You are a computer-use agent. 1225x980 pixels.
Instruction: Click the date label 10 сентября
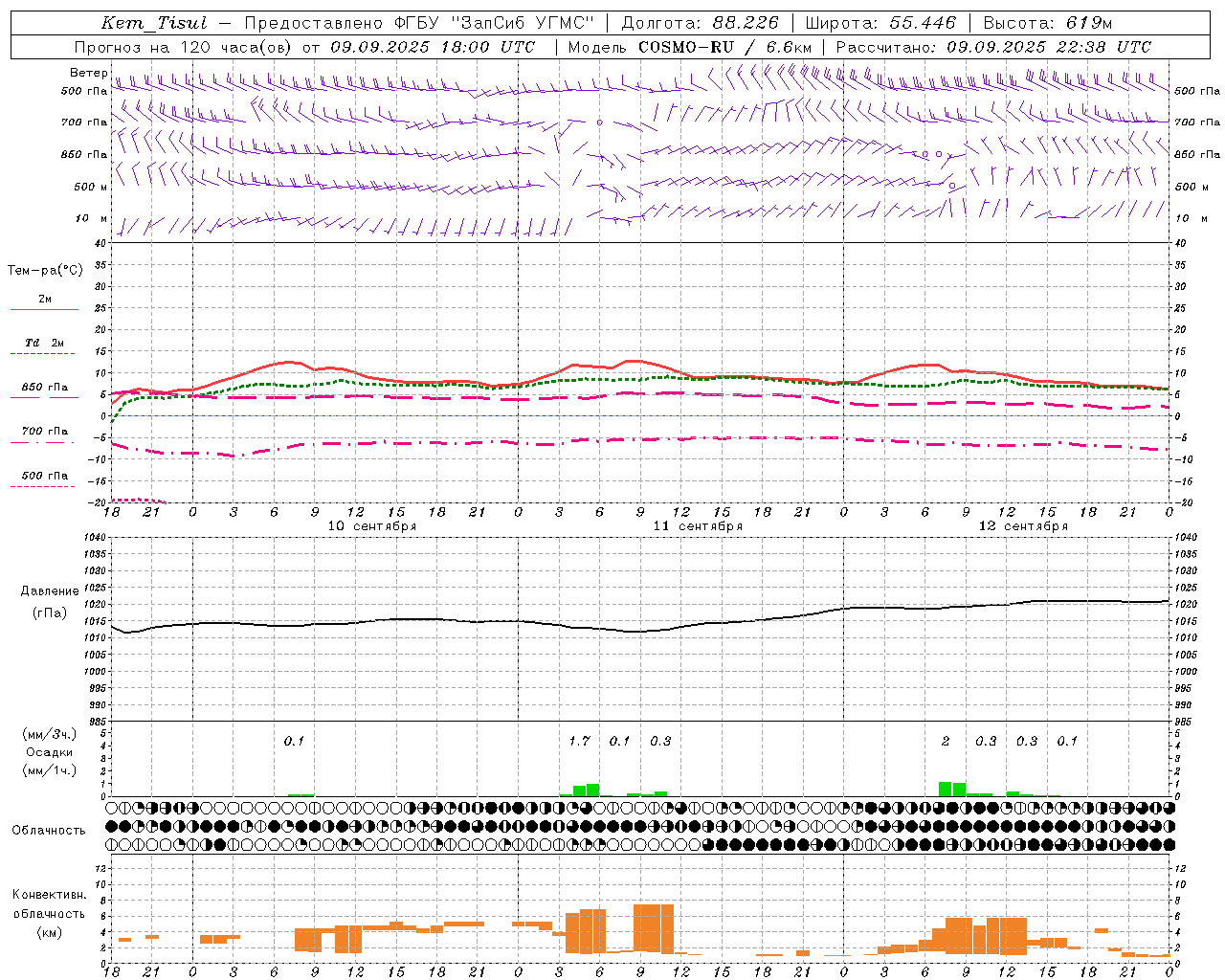pos(372,526)
